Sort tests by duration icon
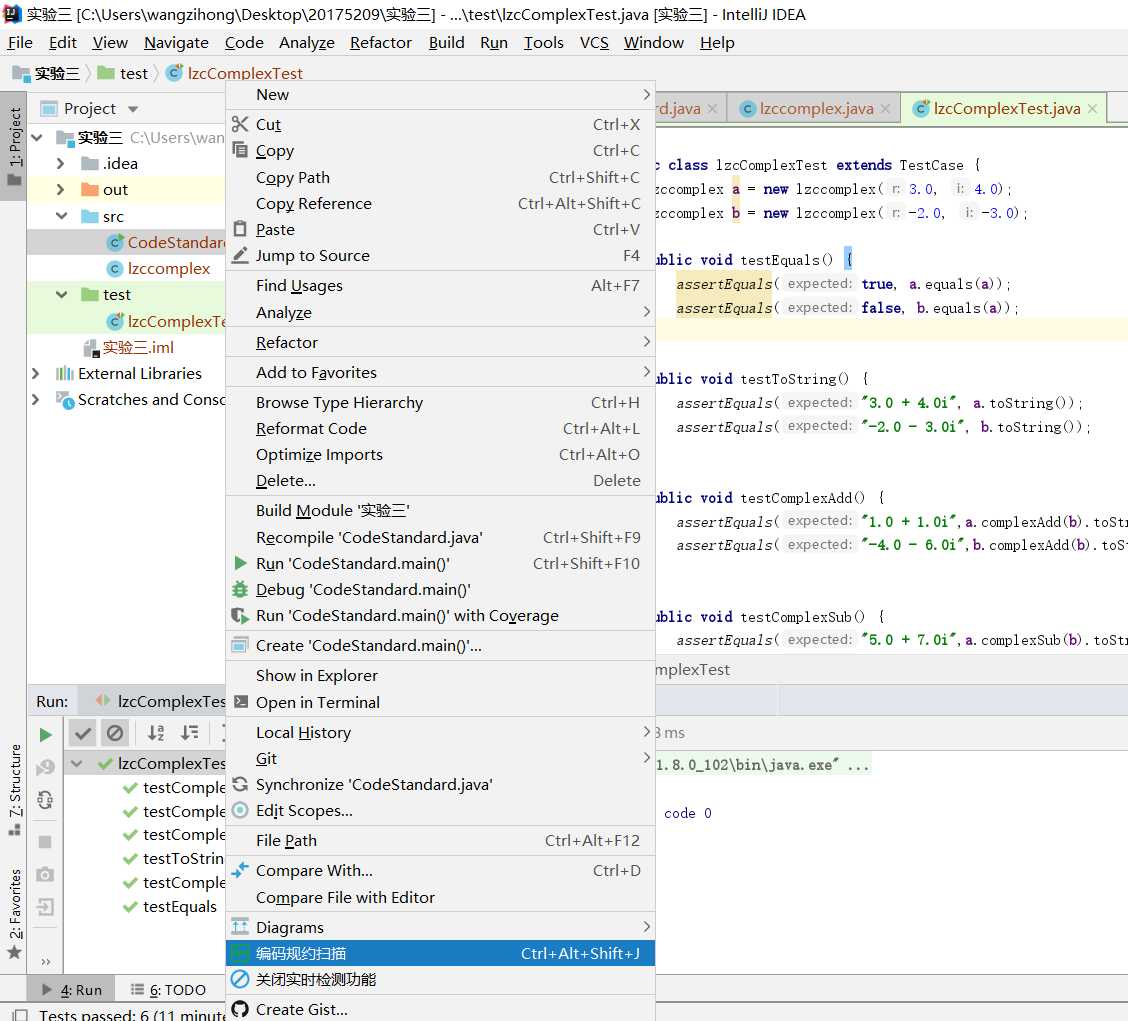The height and width of the screenshot is (1021, 1128). tap(190, 733)
